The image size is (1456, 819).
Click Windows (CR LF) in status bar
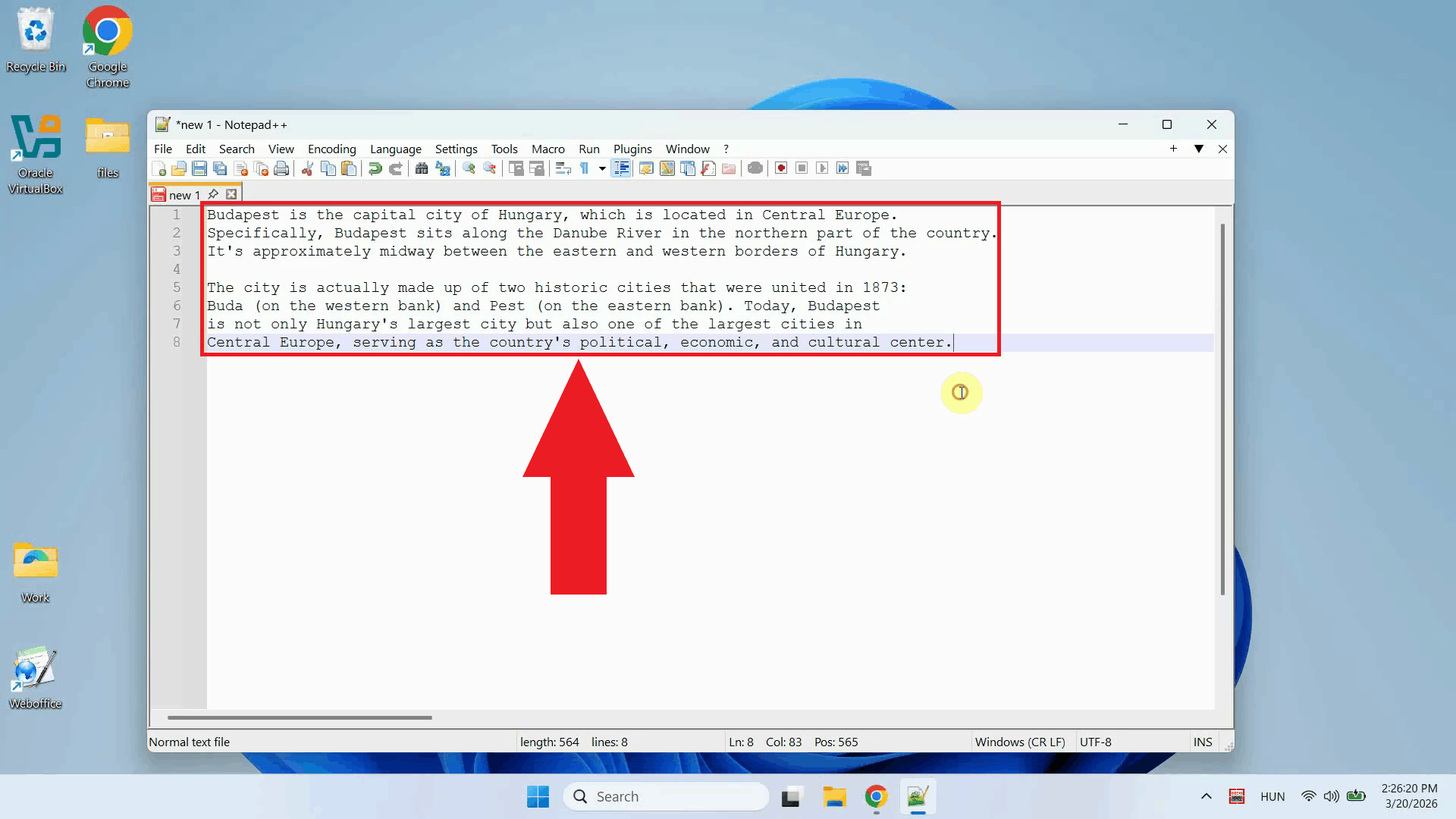pos(1020,742)
